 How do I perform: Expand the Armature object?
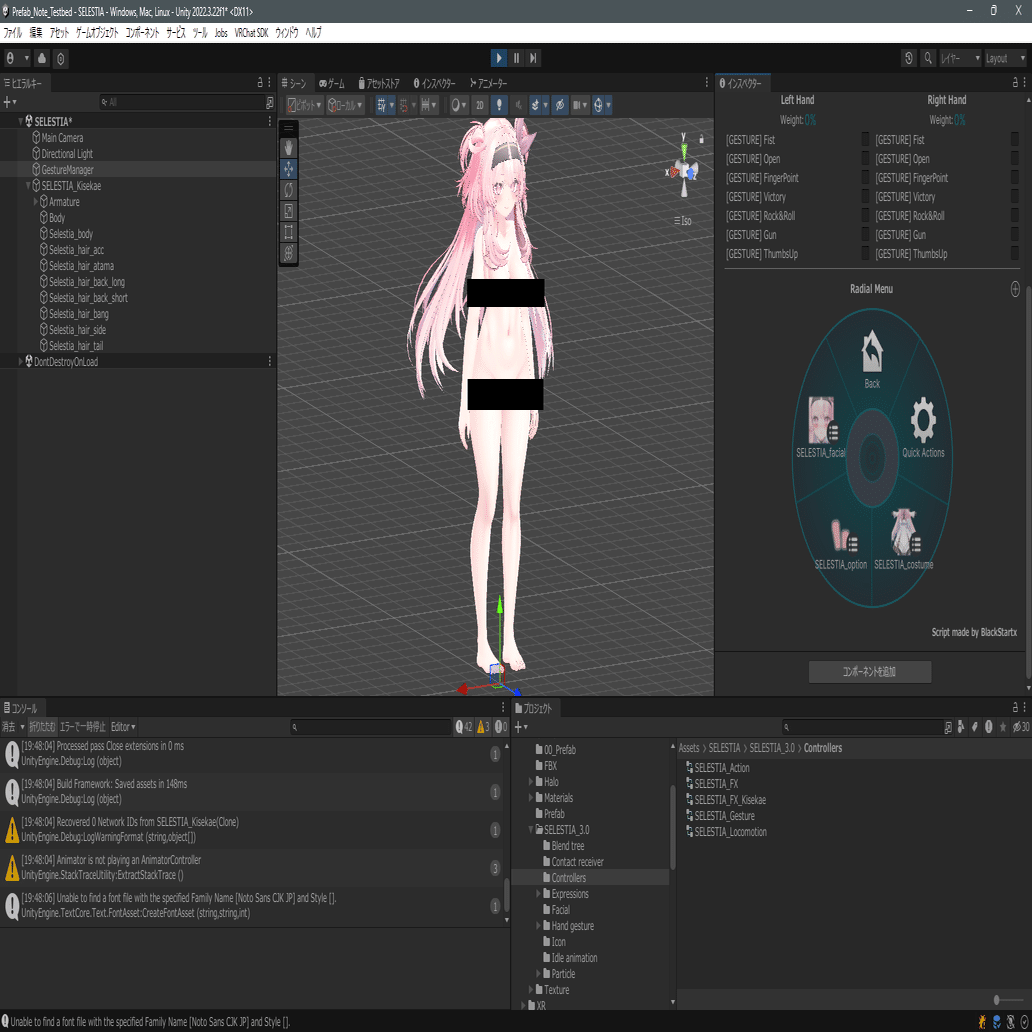[x=36, y=201]
